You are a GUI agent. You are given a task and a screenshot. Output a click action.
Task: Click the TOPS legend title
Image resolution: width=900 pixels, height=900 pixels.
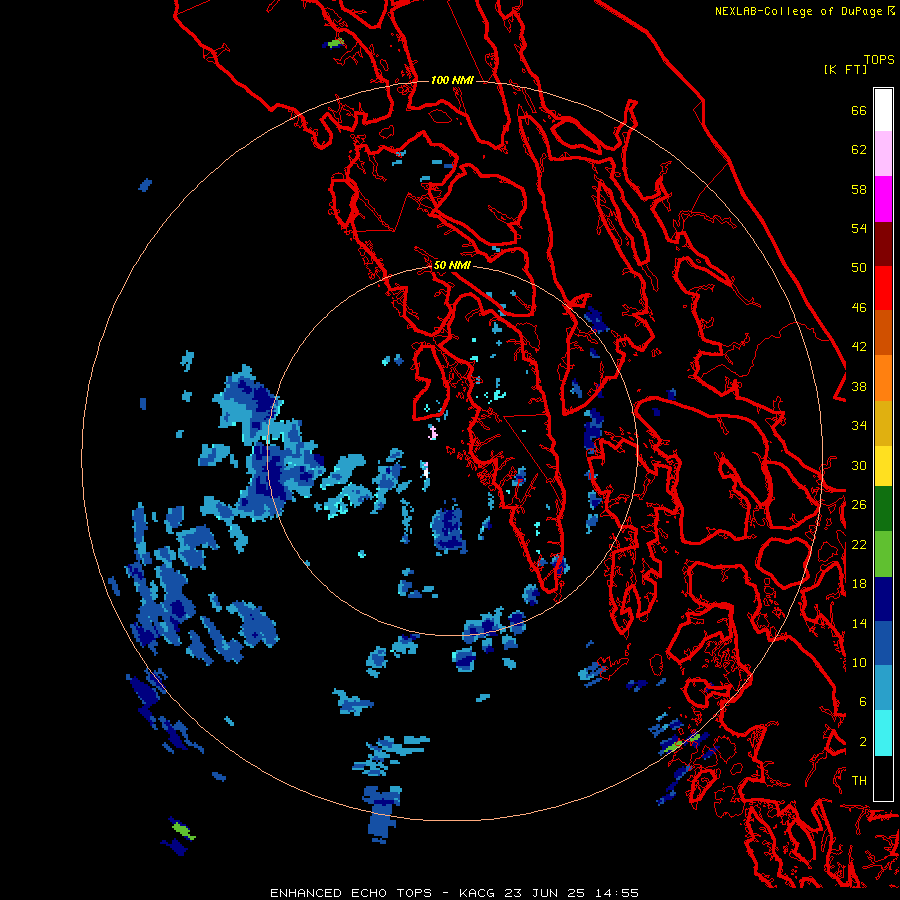pos(879,60)
